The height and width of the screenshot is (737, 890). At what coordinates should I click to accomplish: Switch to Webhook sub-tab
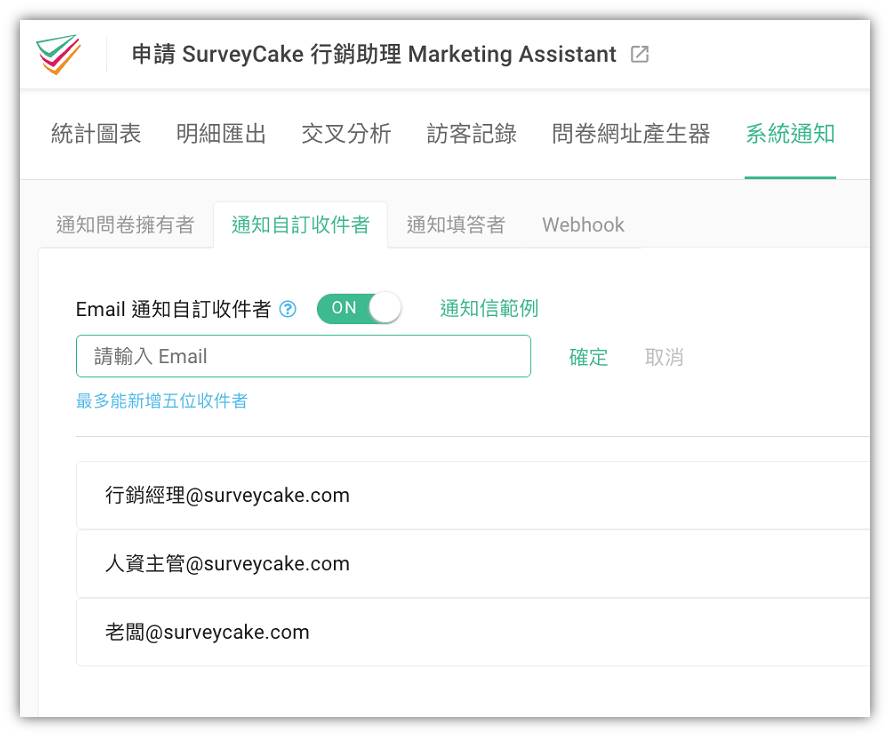tap(583, 225)
